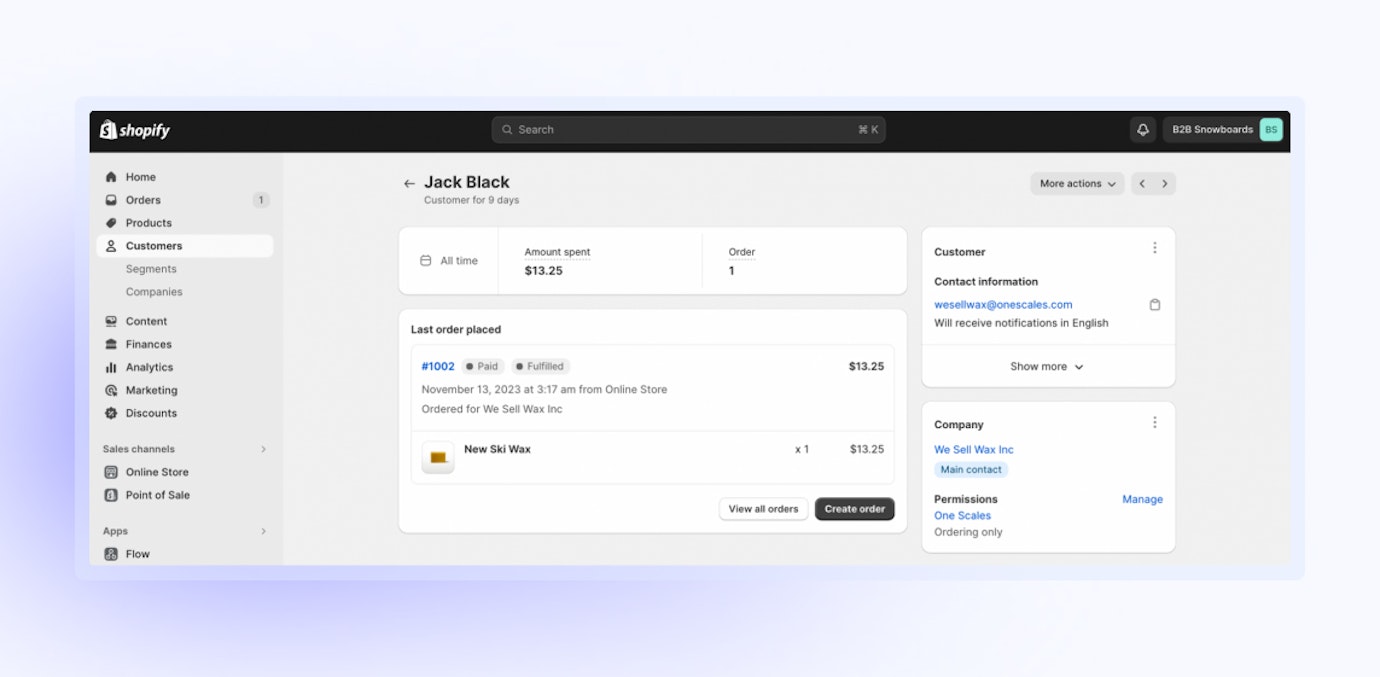This screenshot has width=1380, height=677.
Task: Click the Marketing target icon
Action: (x=111, y=390)
